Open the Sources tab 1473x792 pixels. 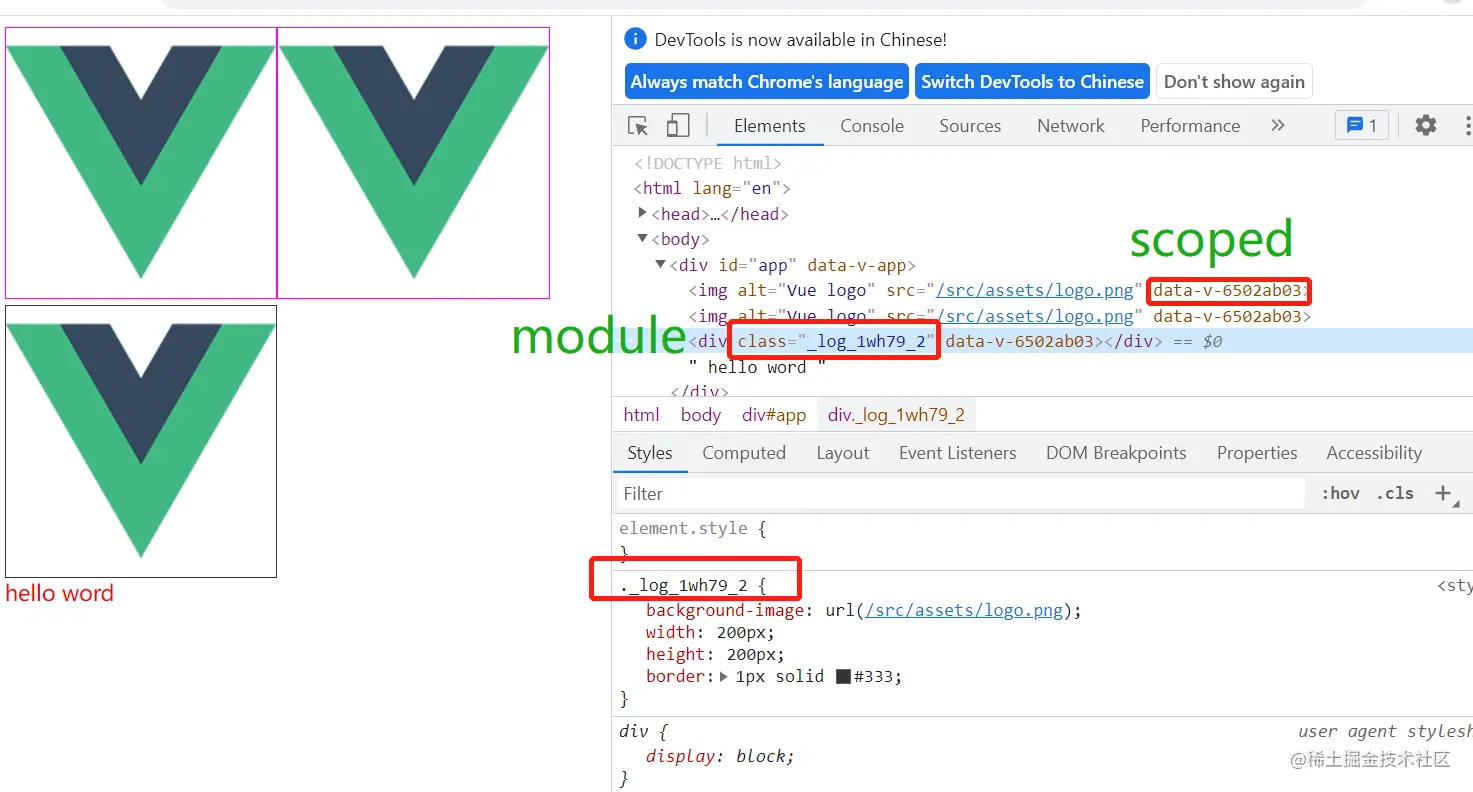pos(970,126)
